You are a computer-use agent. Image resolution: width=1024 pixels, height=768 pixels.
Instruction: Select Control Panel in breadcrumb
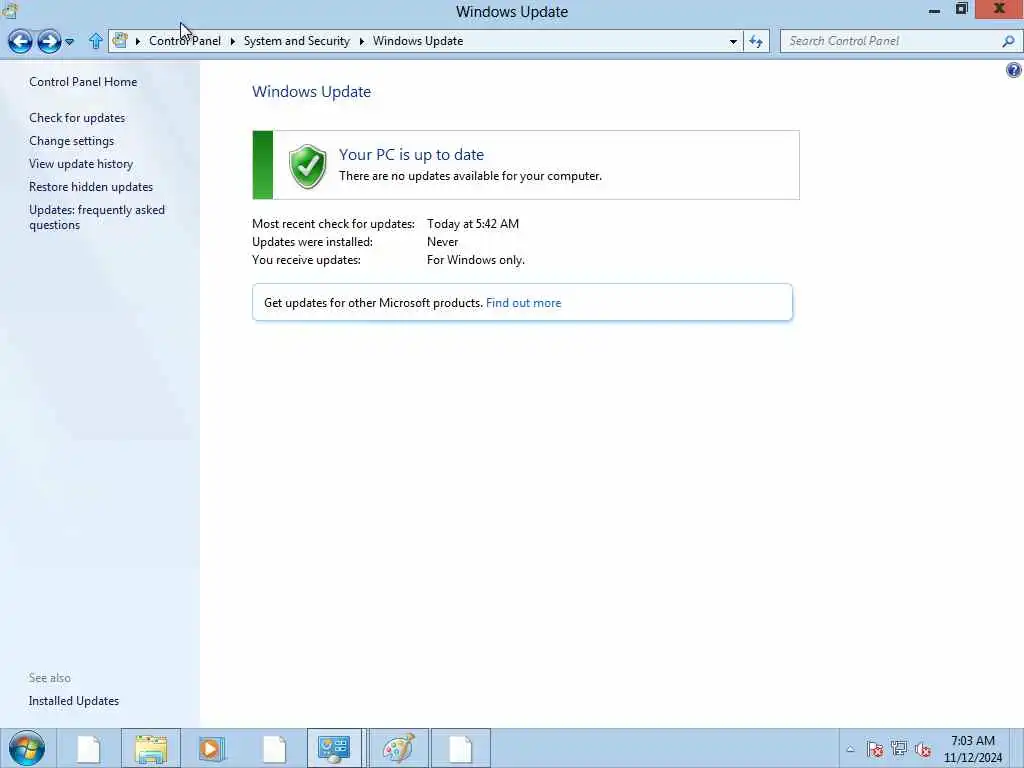[x=185, y=40]
